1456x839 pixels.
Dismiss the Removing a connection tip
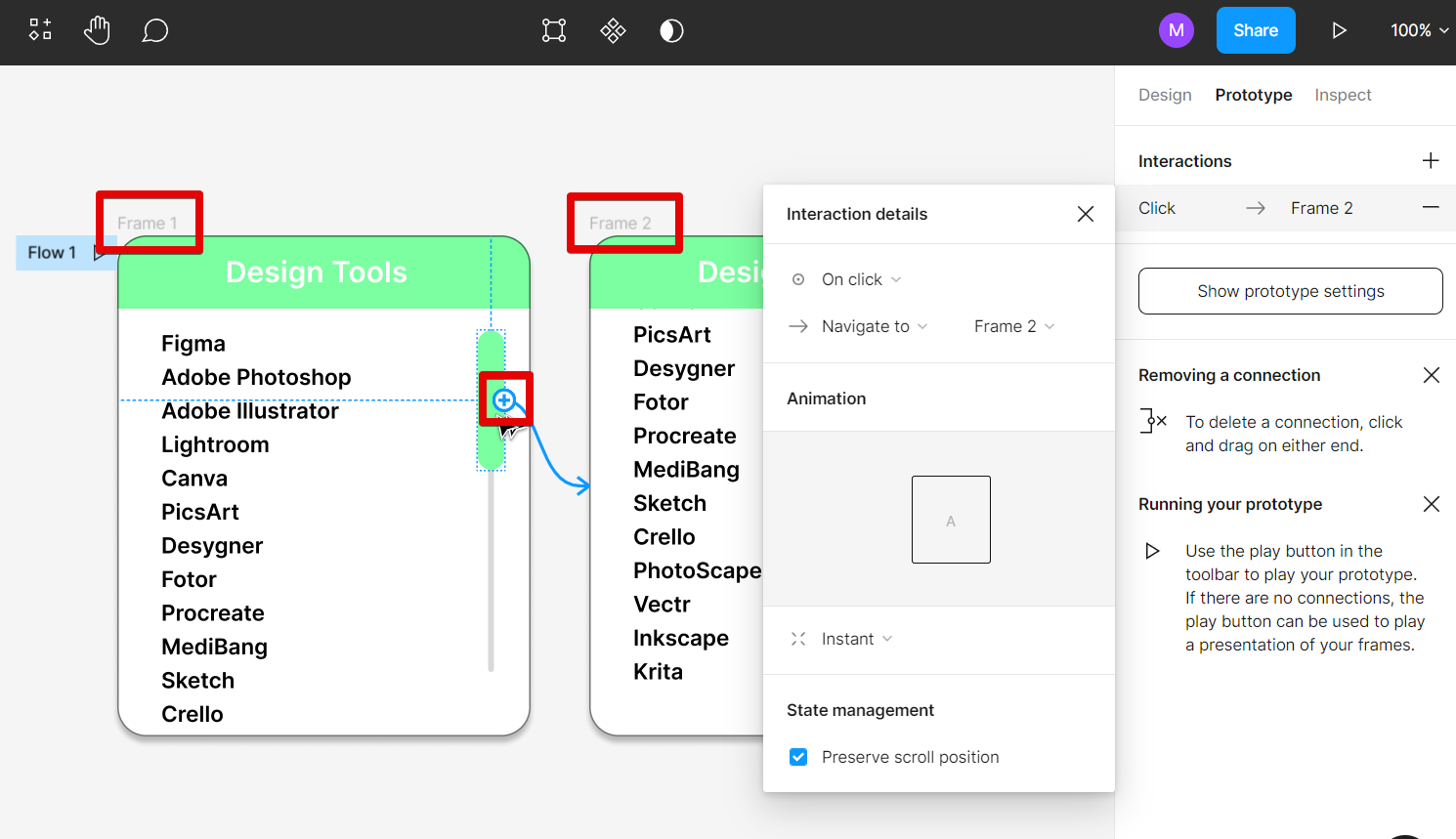tap(1432, 375)
